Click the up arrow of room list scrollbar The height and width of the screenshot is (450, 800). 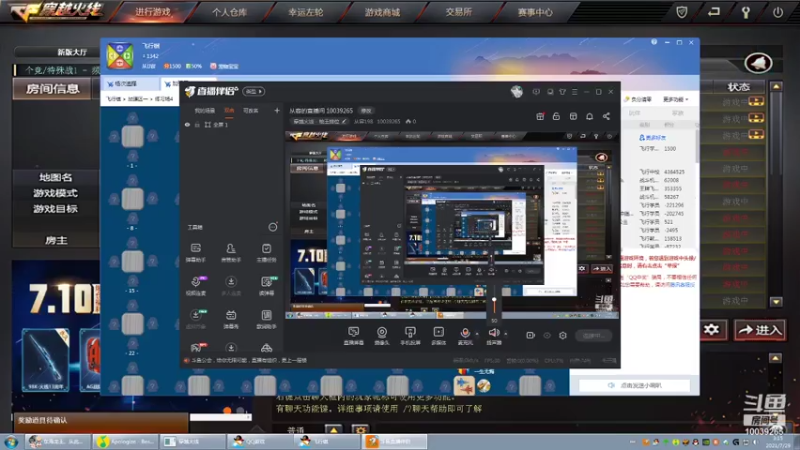pos(776,86)
